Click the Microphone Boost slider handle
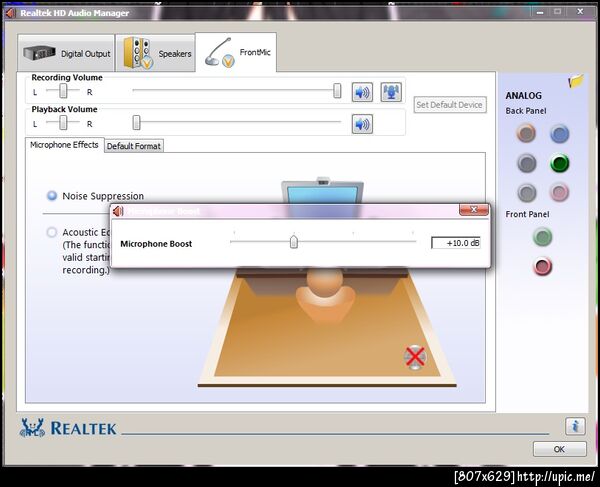This screenshot has width=600, height=487. click(293, 242)
